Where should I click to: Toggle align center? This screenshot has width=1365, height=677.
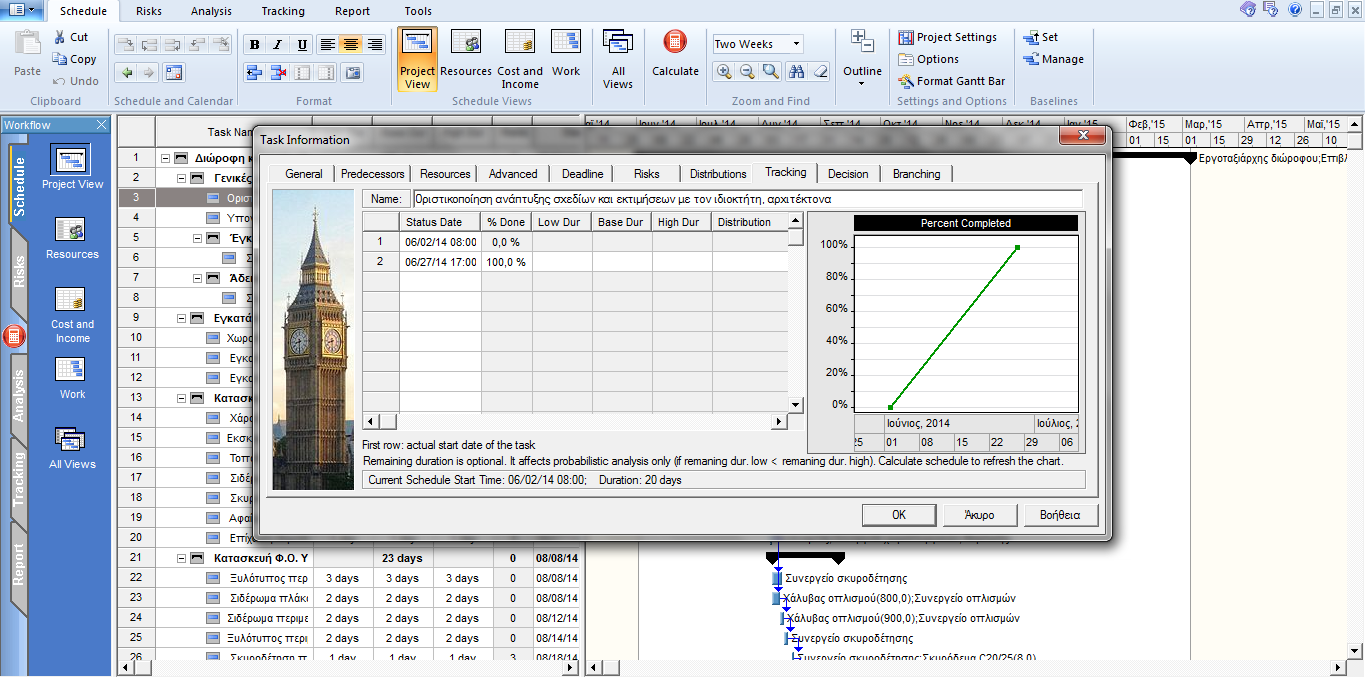point(351,45)
